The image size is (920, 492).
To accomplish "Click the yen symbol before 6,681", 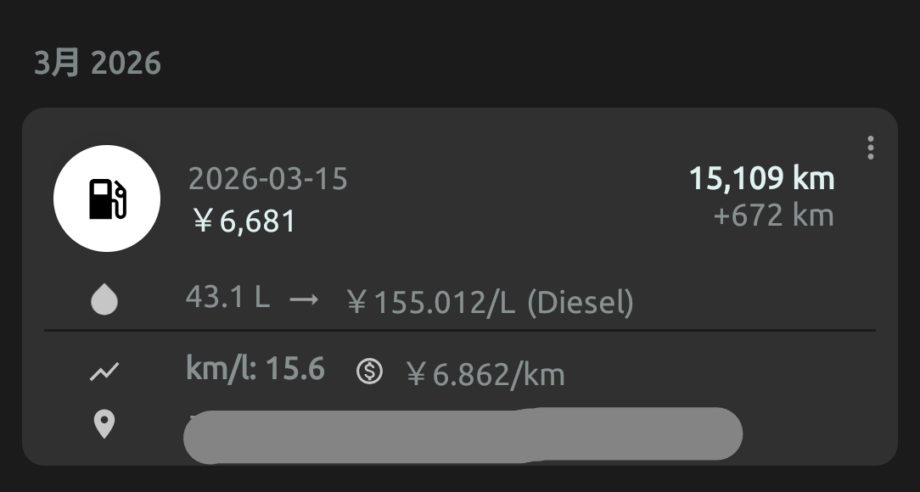I will (203, 221).
